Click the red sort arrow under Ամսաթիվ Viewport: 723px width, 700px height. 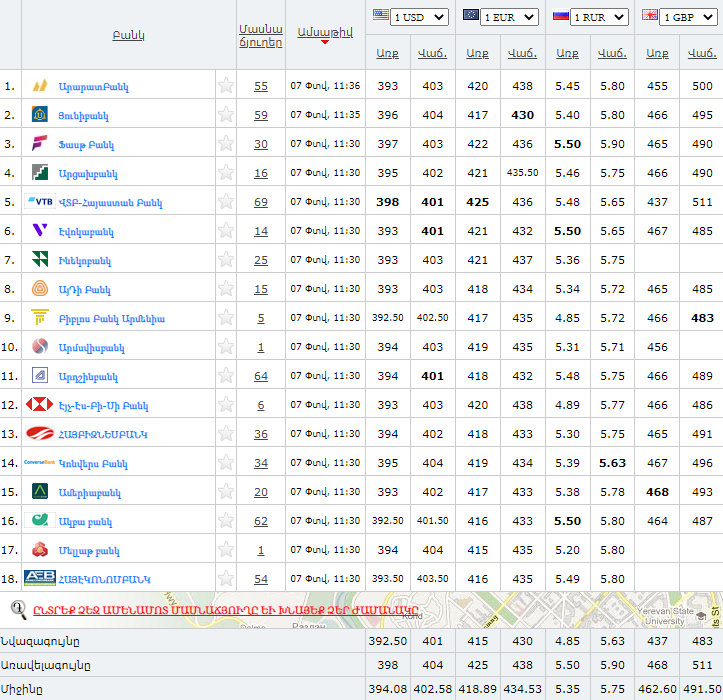pyautogui.click(x=325, y=42)
